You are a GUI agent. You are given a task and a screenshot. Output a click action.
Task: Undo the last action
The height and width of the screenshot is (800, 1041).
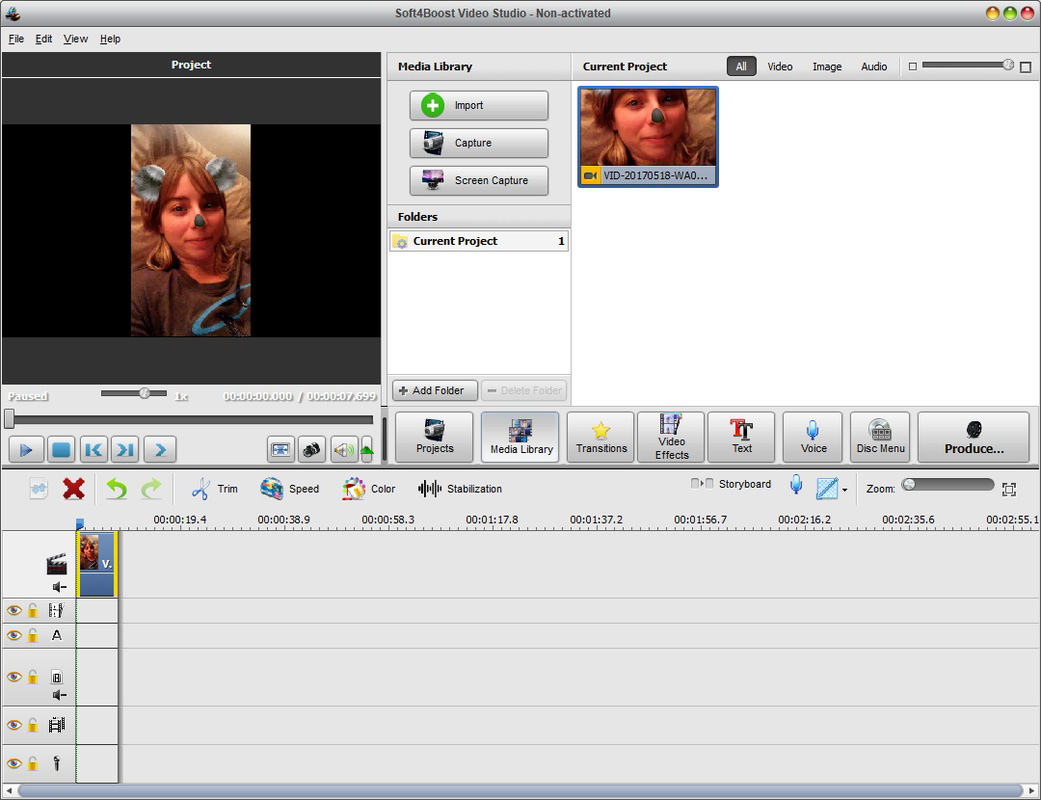(x=117, y=489)
